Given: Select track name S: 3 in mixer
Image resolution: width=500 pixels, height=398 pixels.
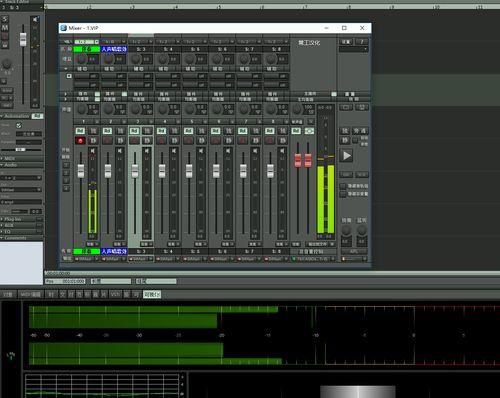Looking at the screenshot, I should (141, 49).
